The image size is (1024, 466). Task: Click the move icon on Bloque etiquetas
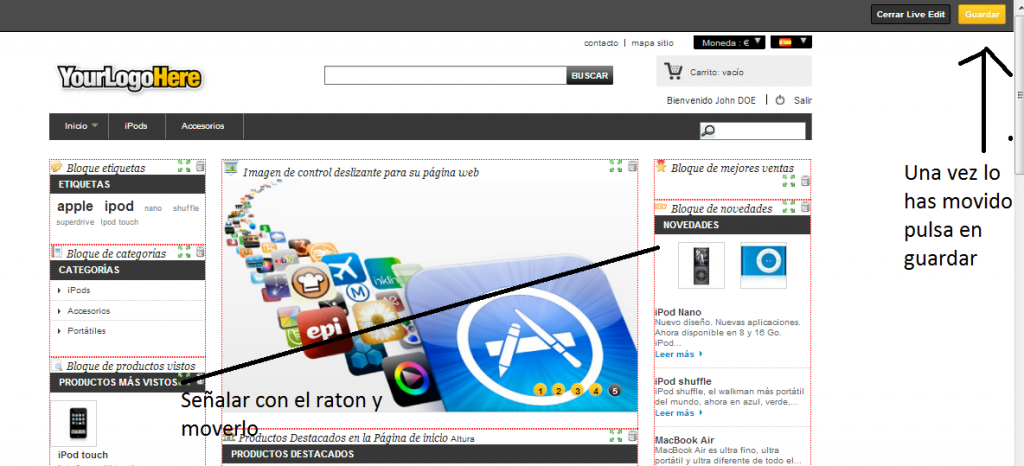[x=183, y=166]
